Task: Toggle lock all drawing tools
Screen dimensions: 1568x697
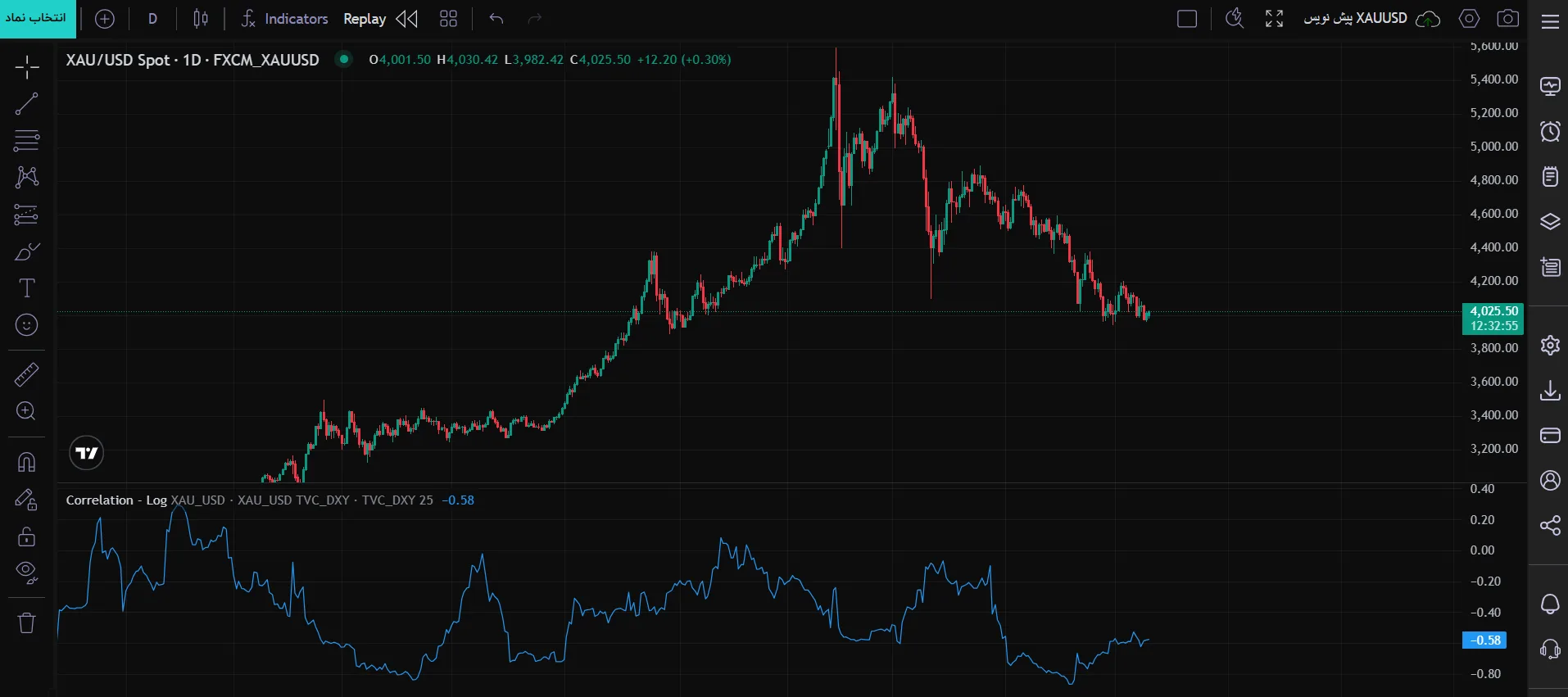Action: (x=26, y=536)
